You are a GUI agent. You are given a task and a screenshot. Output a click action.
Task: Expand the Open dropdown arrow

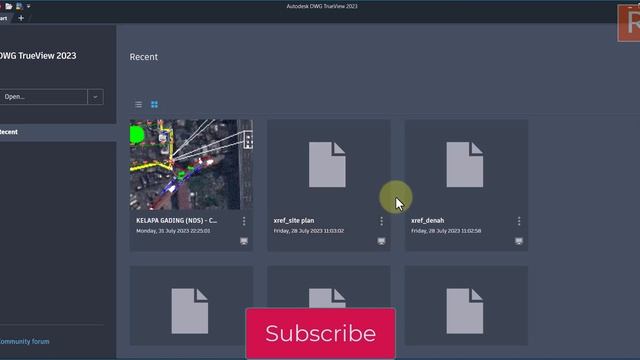click(95, 97)
